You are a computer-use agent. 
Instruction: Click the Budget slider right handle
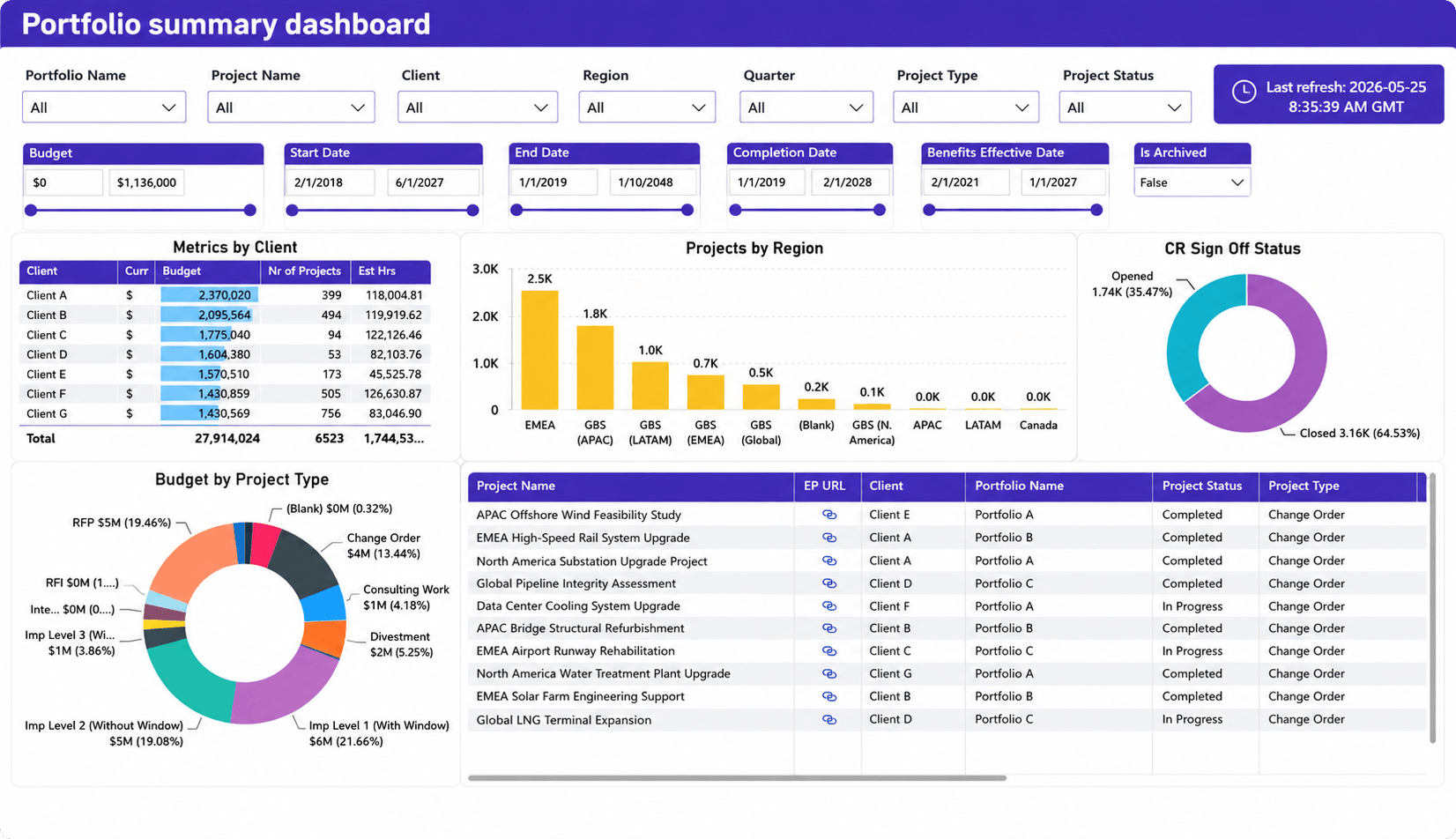pyautogui.click(x=250, y=211)
